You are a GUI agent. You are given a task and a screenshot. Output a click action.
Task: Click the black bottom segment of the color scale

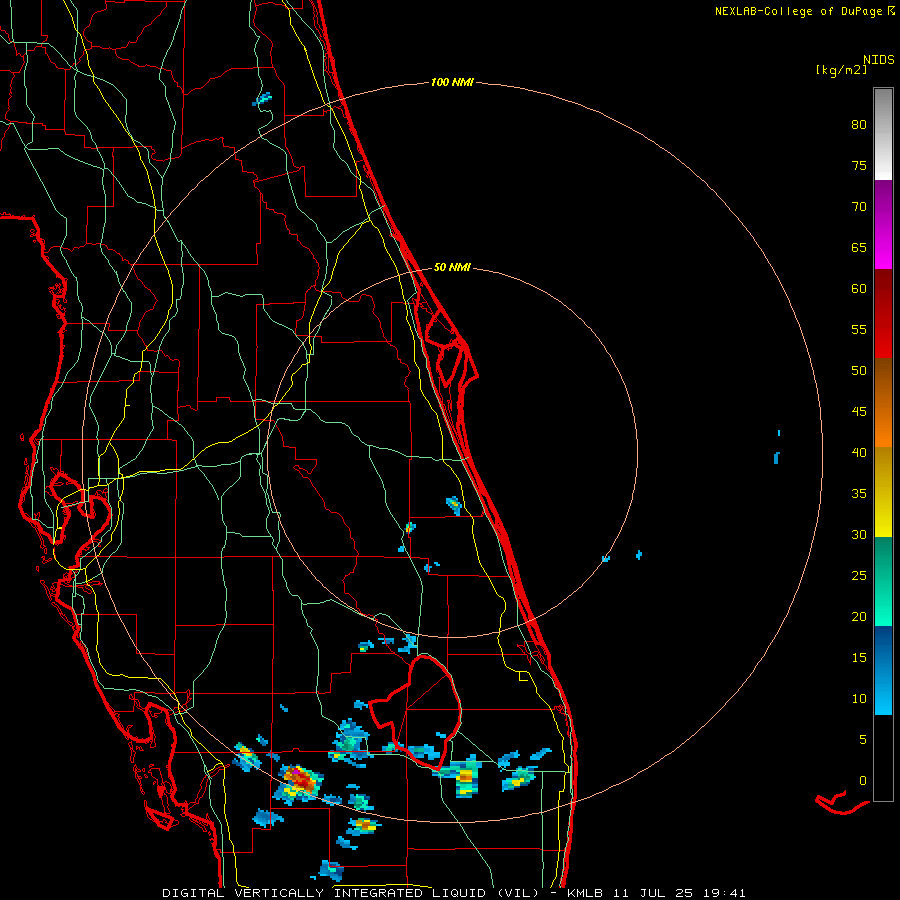[883, 758]
